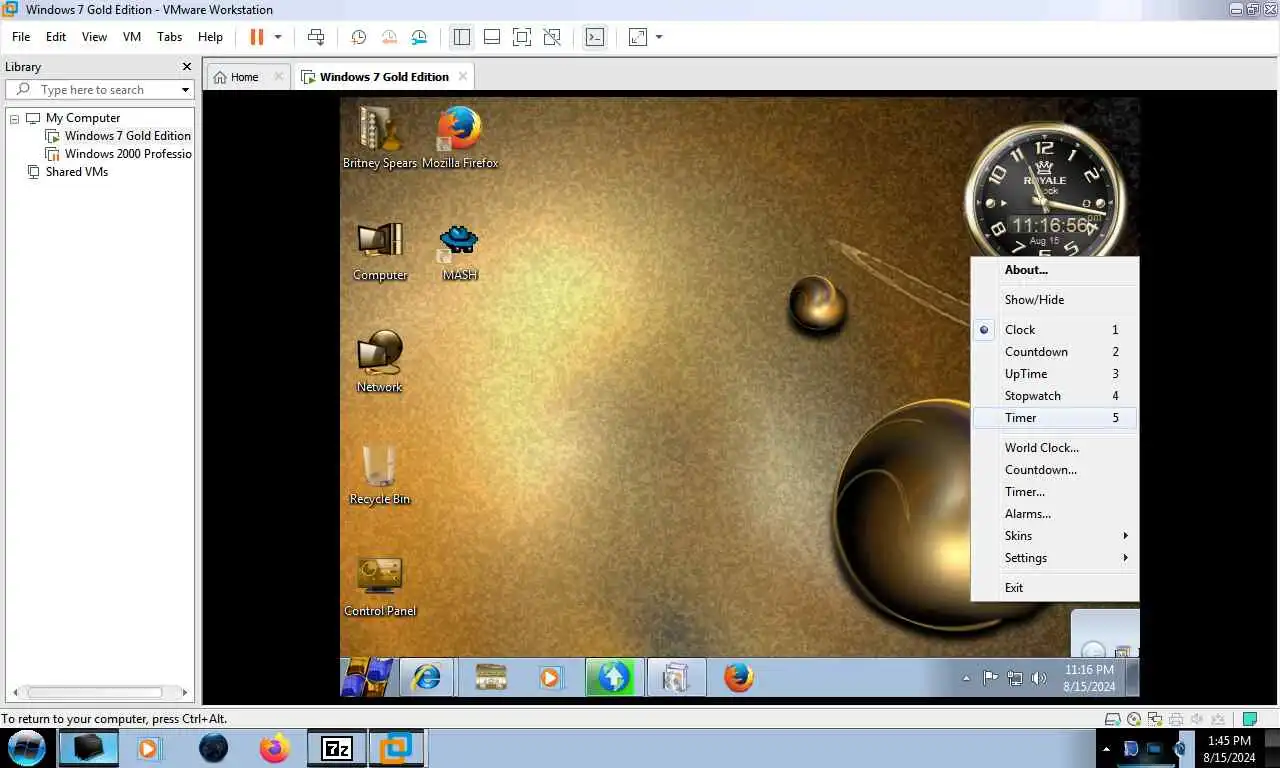Choose Exit in the clock menu

click(1055, 588)
